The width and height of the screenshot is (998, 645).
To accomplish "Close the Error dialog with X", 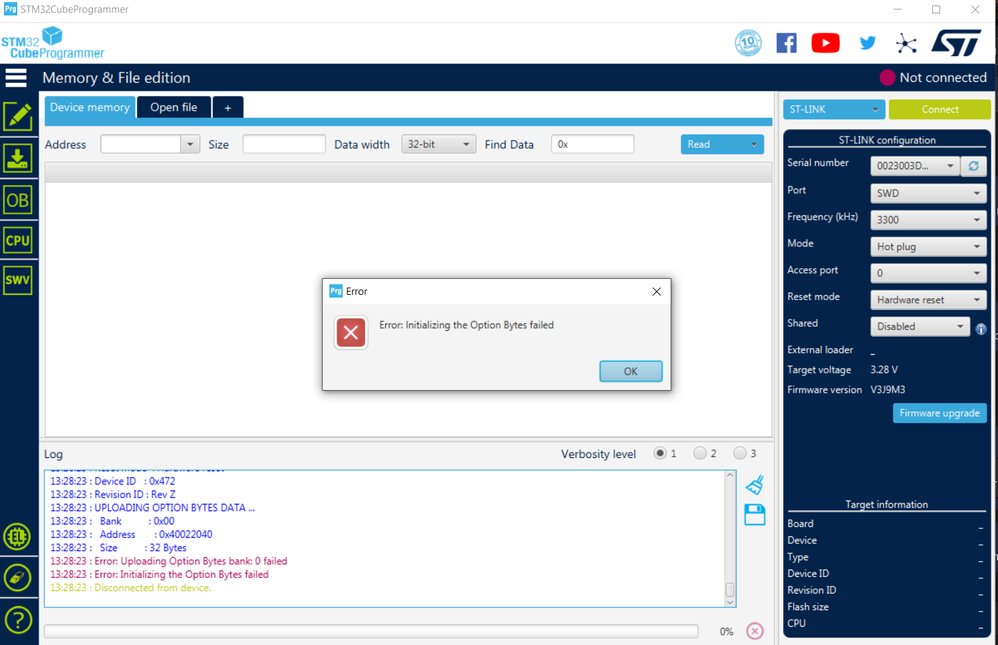I will point(657,292).
